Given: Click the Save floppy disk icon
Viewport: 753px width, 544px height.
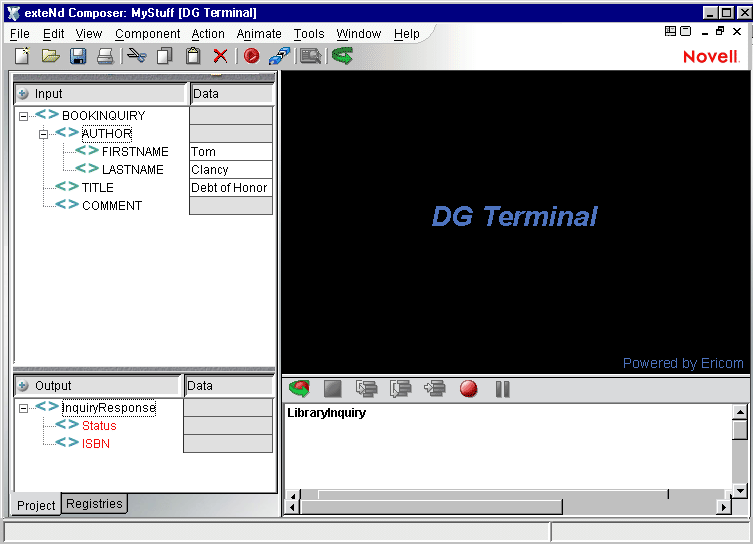Looking at the screenshot, I should [78, 56].
